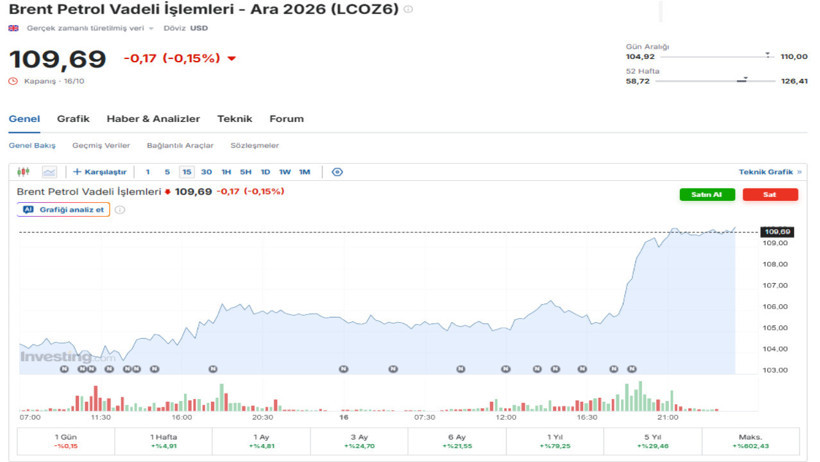Click the green Satın Al button

coord(707,195)
